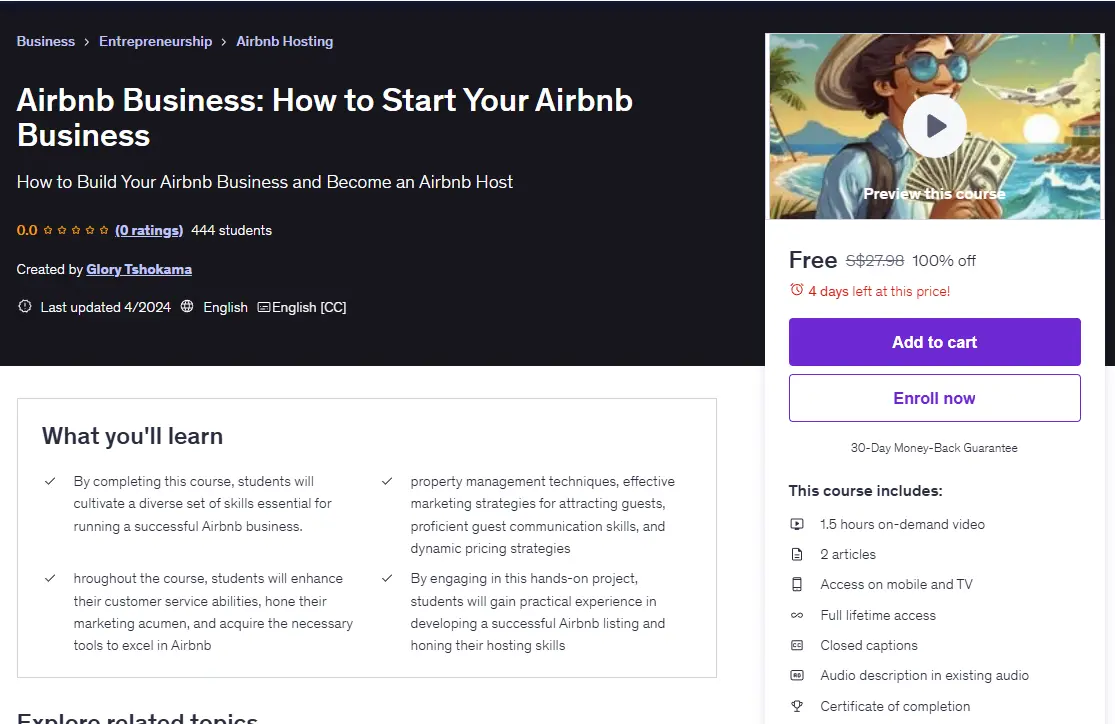The height and width of the screenshot is (724, 1115).
Task: Open the Business breadcrumb link
Action: coord(46,41)
